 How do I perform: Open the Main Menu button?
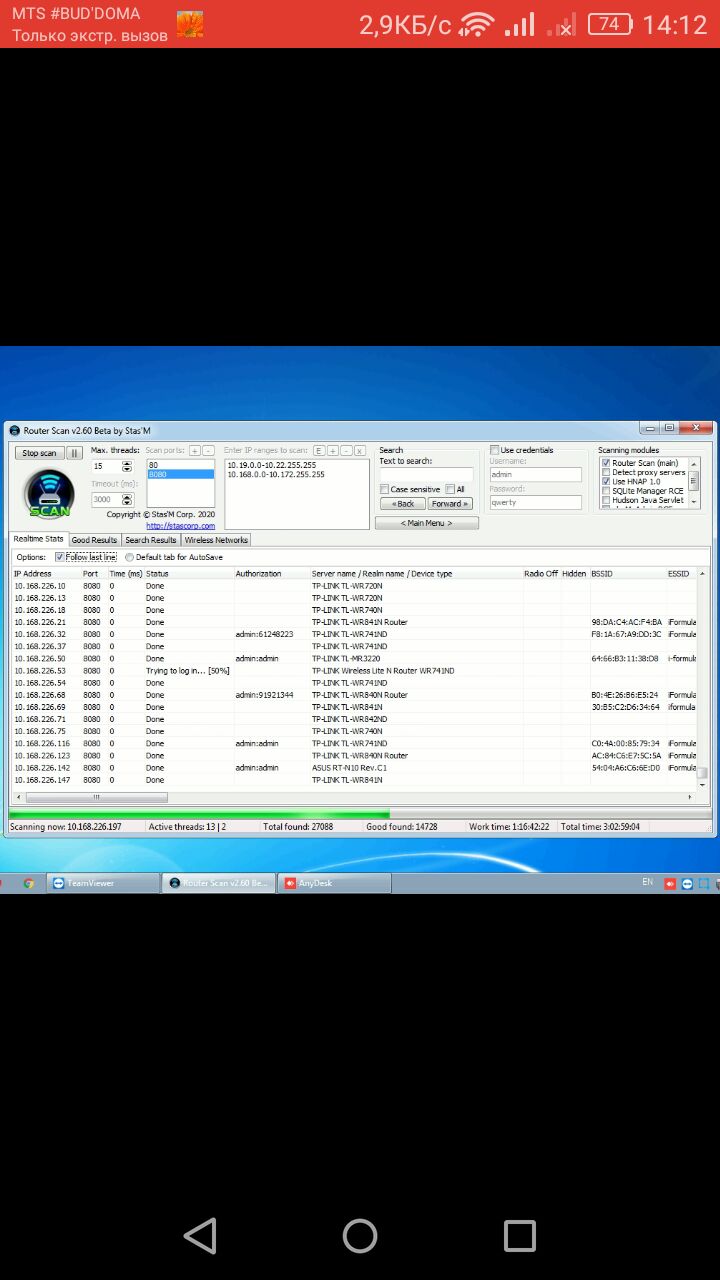click(427, 523)
